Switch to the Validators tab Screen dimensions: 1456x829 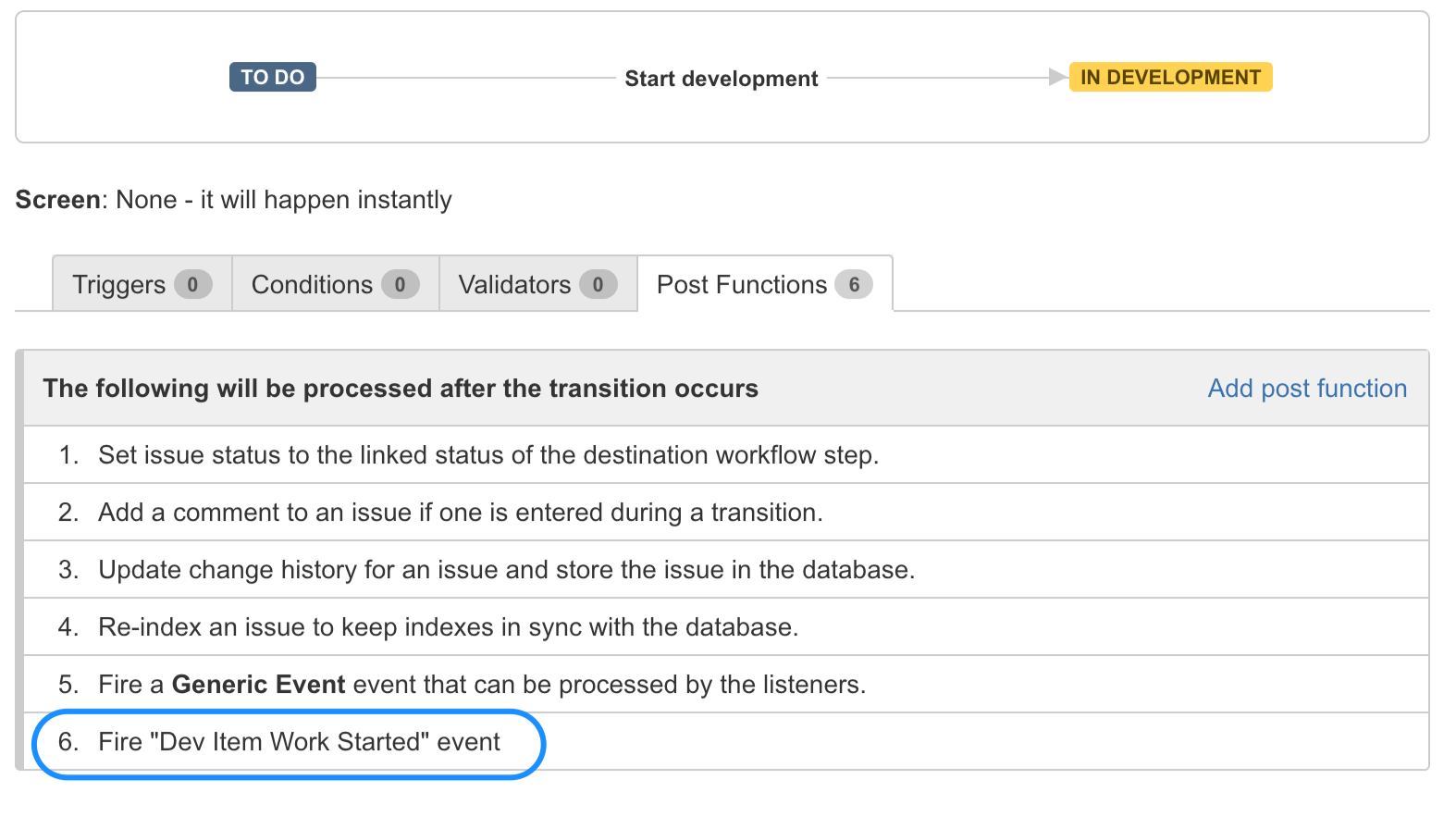(x=514, y=285)
